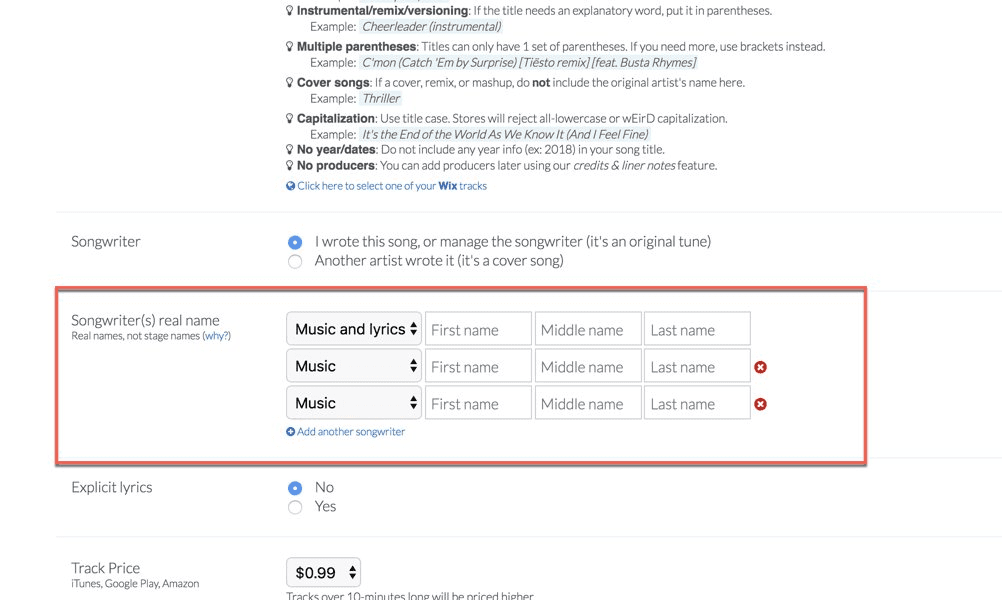
Task: Click the 'Explicit lyrics' label
Action: (x=112, y=488)
